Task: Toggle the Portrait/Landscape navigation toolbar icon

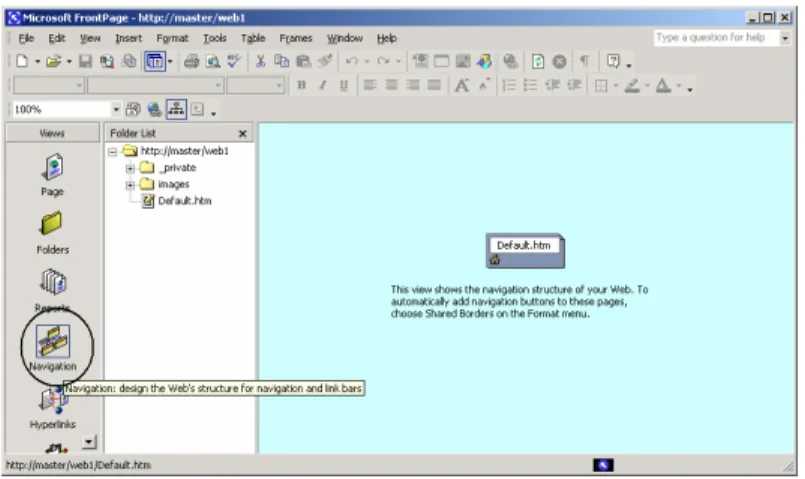Action: click(133, 109)
